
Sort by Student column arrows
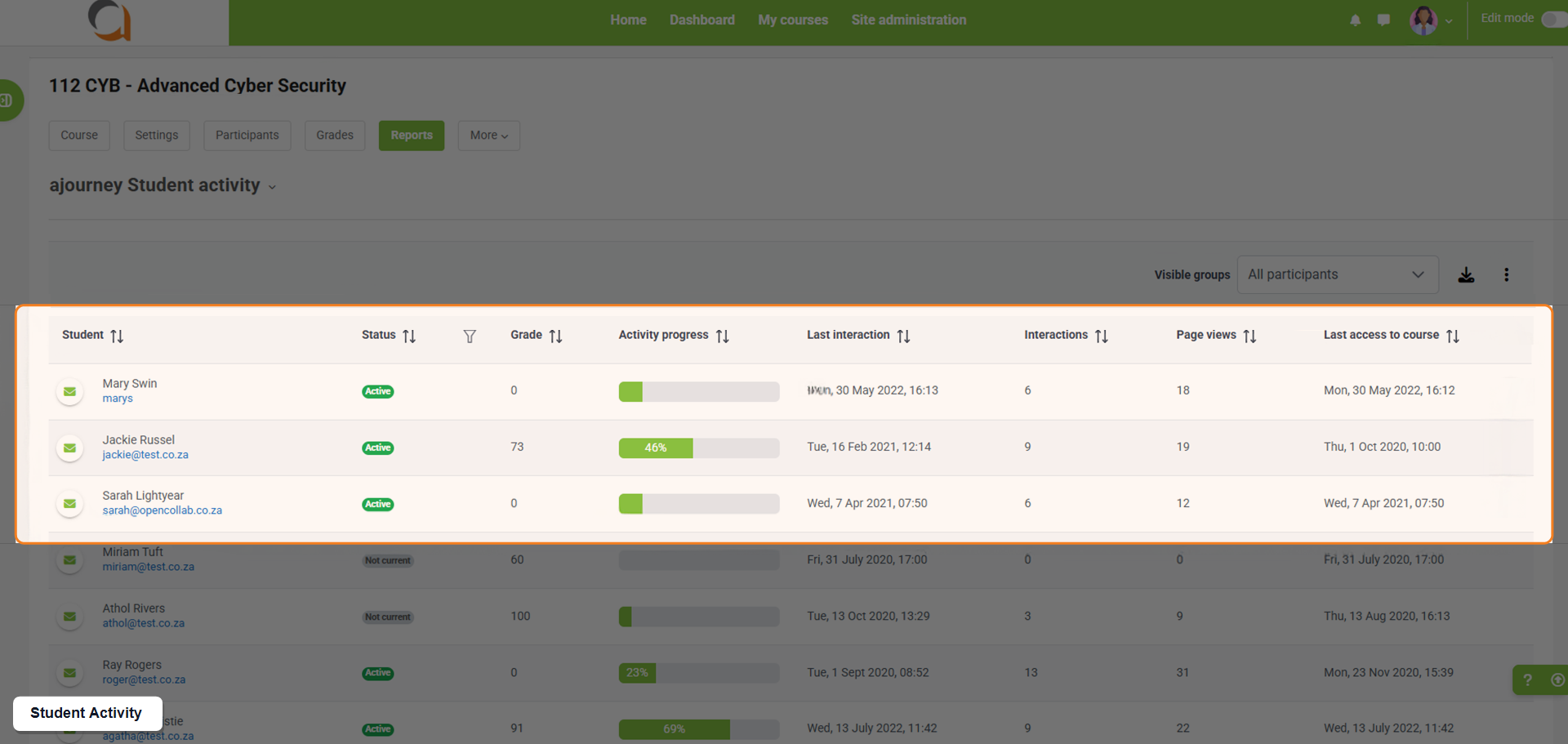coord(117,336)
